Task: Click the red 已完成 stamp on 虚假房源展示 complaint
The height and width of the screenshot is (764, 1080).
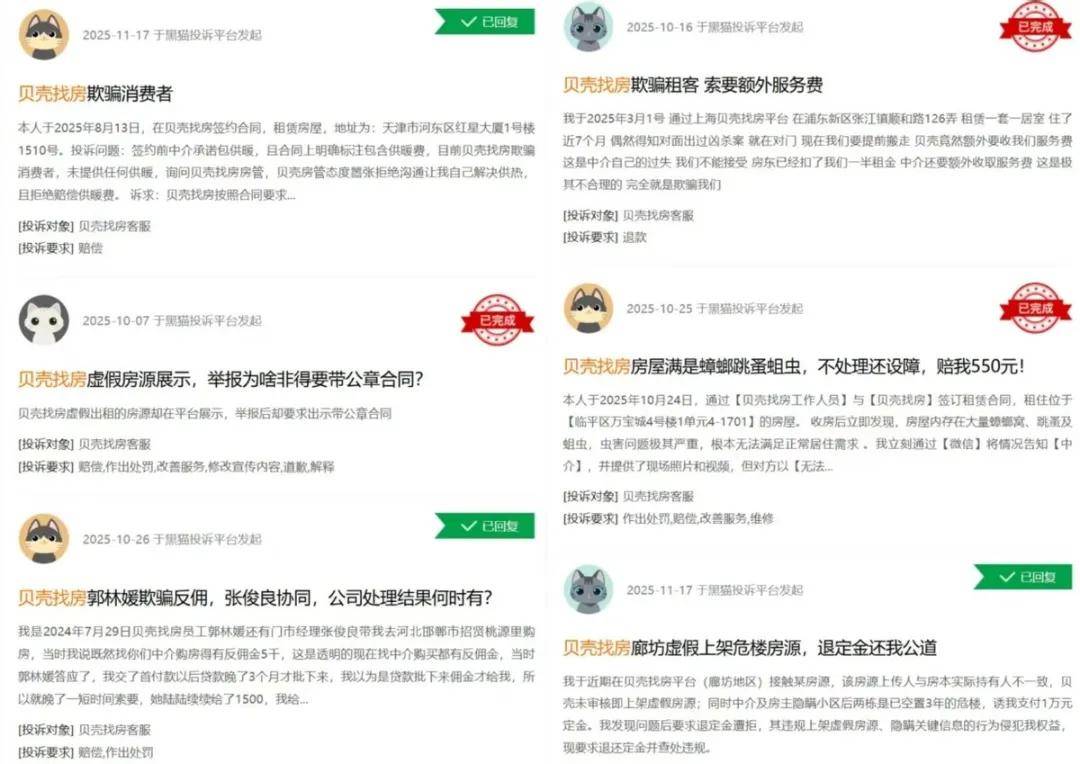Action: 497,320
